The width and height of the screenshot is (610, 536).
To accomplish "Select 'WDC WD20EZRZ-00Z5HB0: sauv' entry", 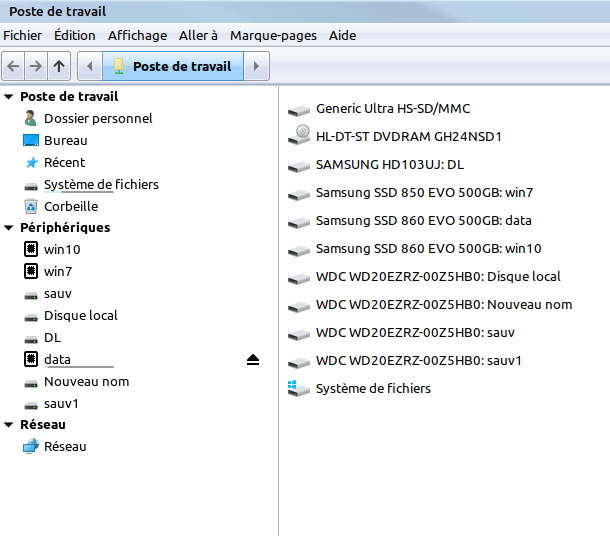I will coord(415,333).
